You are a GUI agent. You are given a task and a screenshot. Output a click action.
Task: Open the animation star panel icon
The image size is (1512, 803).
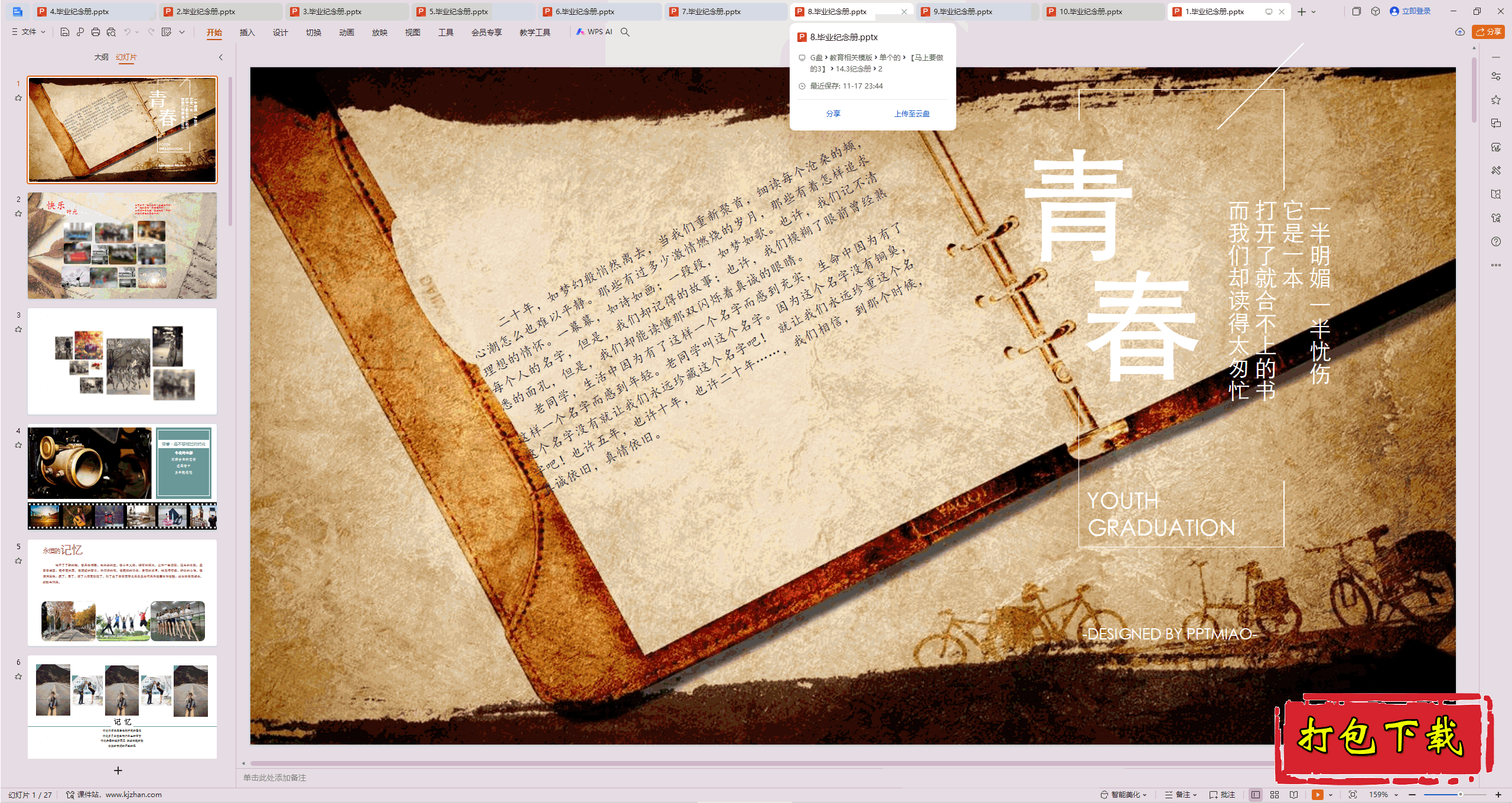coord(1495,100)
